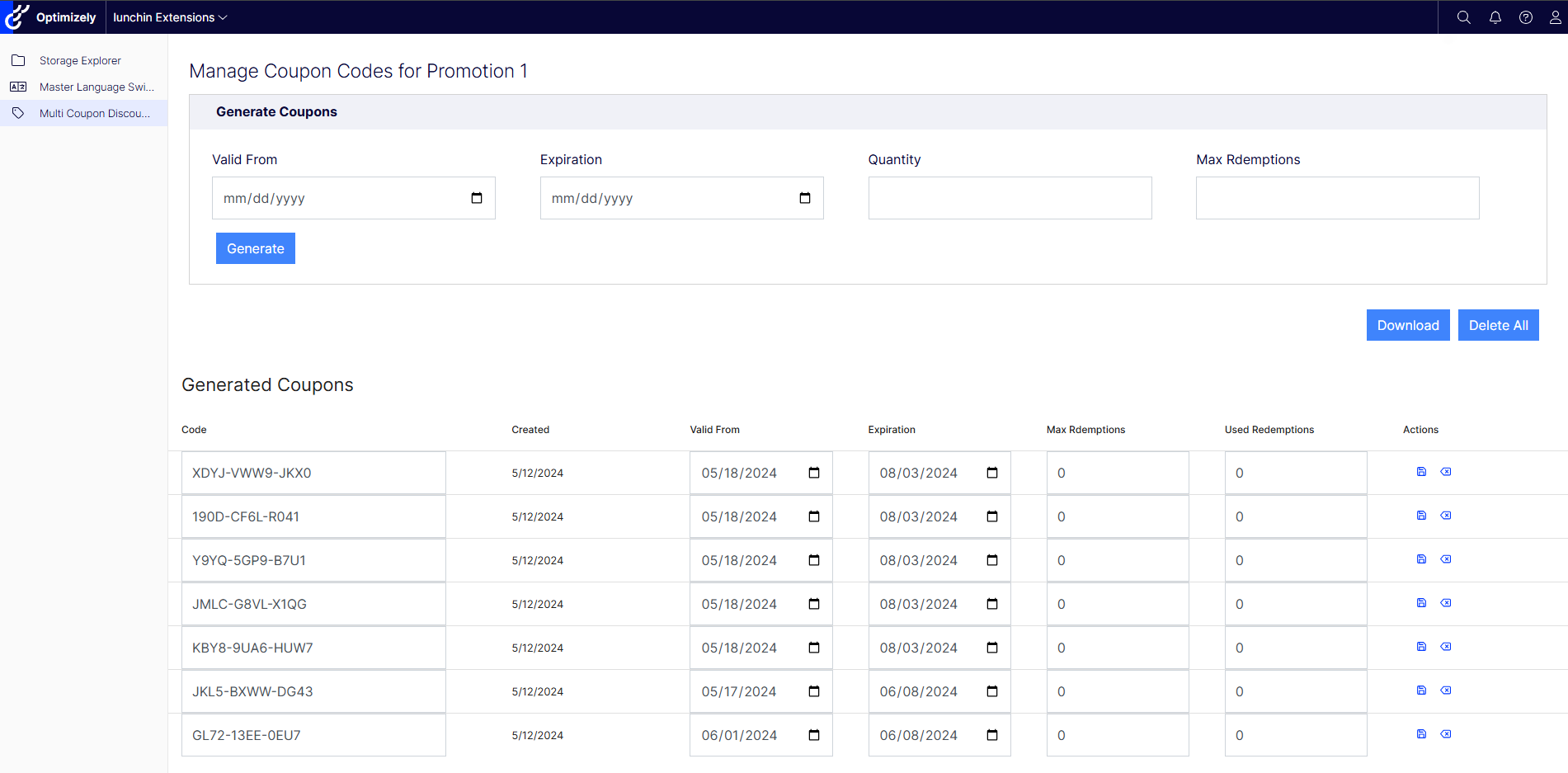Open Storage Explorer in sidebar
Viewport: 1568px width, 773px height.
(80, 60)
